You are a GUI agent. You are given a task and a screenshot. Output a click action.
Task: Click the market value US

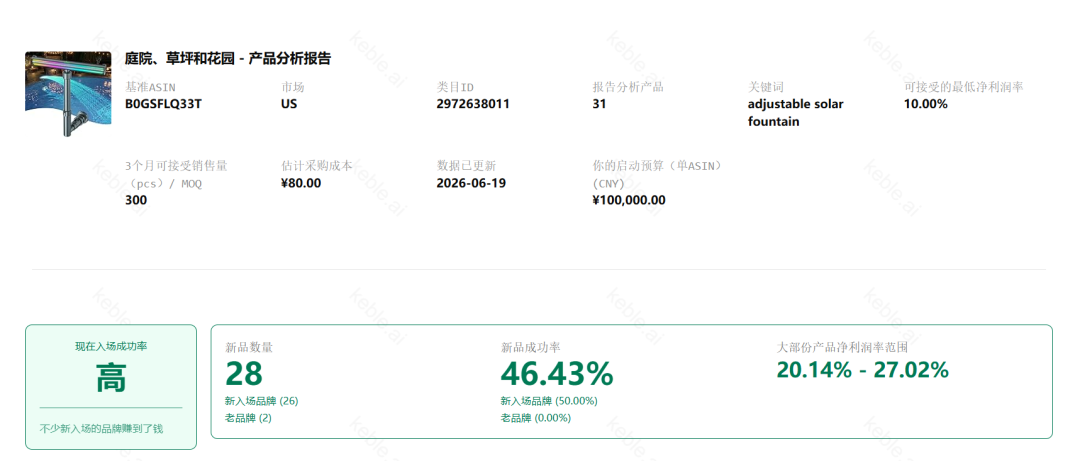pyautogui.click(x=289, y=104)
